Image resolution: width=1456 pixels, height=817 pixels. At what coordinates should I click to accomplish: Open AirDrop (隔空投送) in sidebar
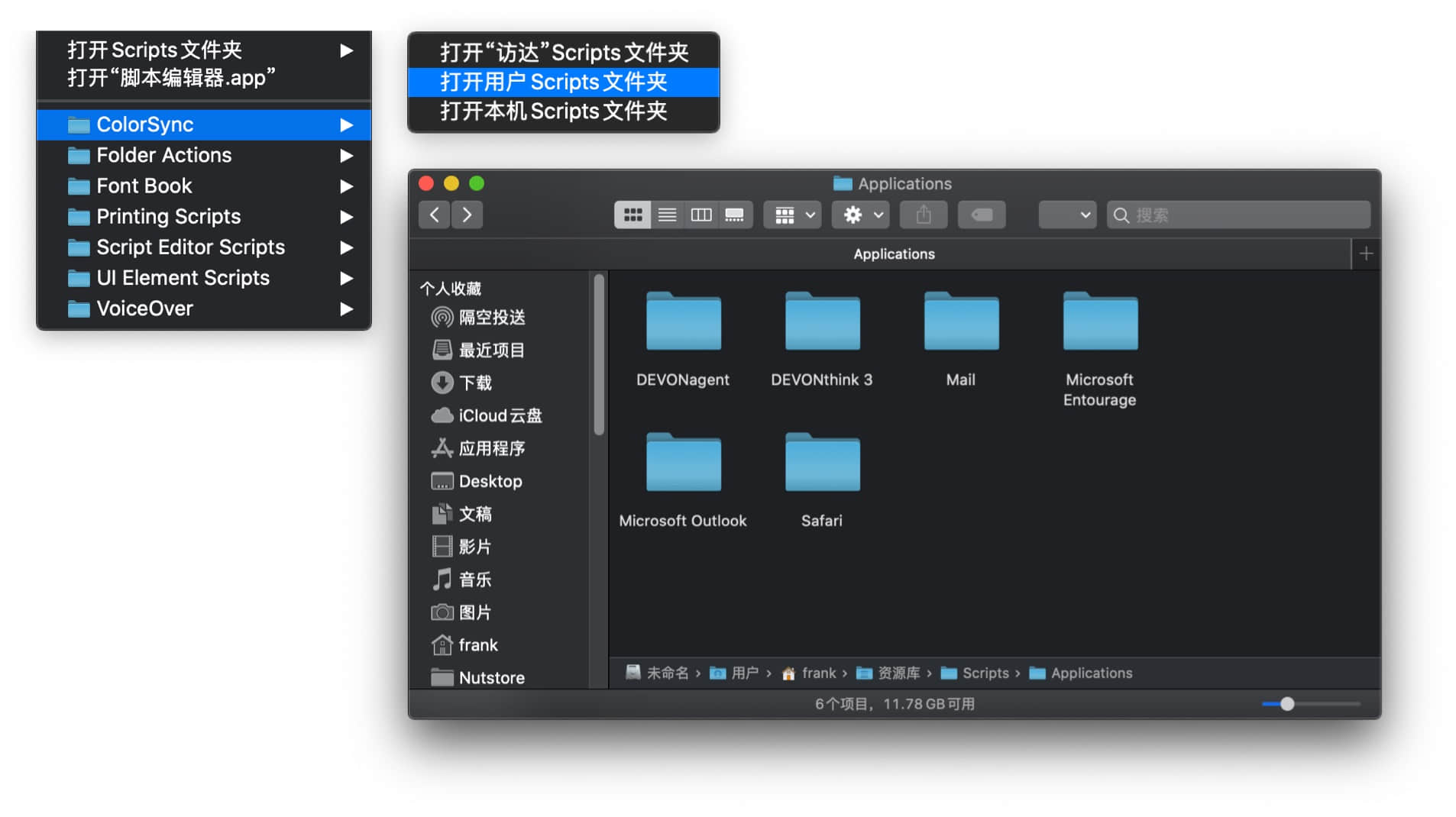[x=478, y=317]
